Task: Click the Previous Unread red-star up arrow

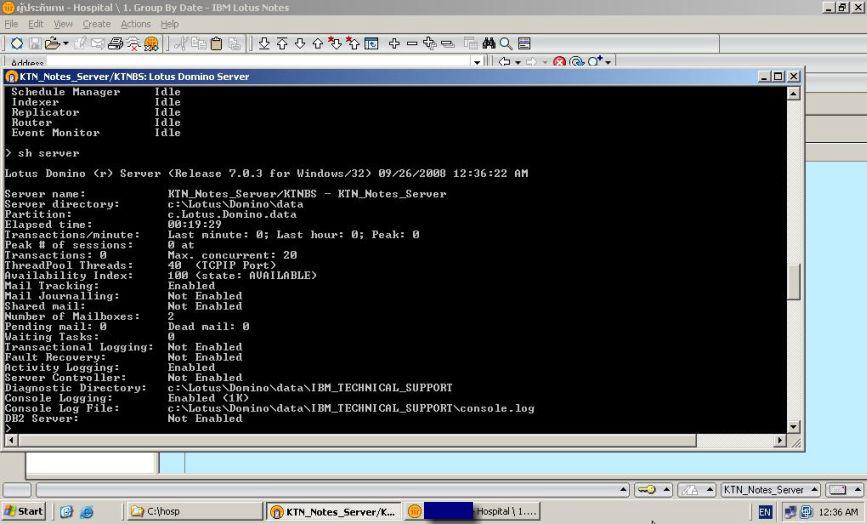Action: (x=352, y=43)
